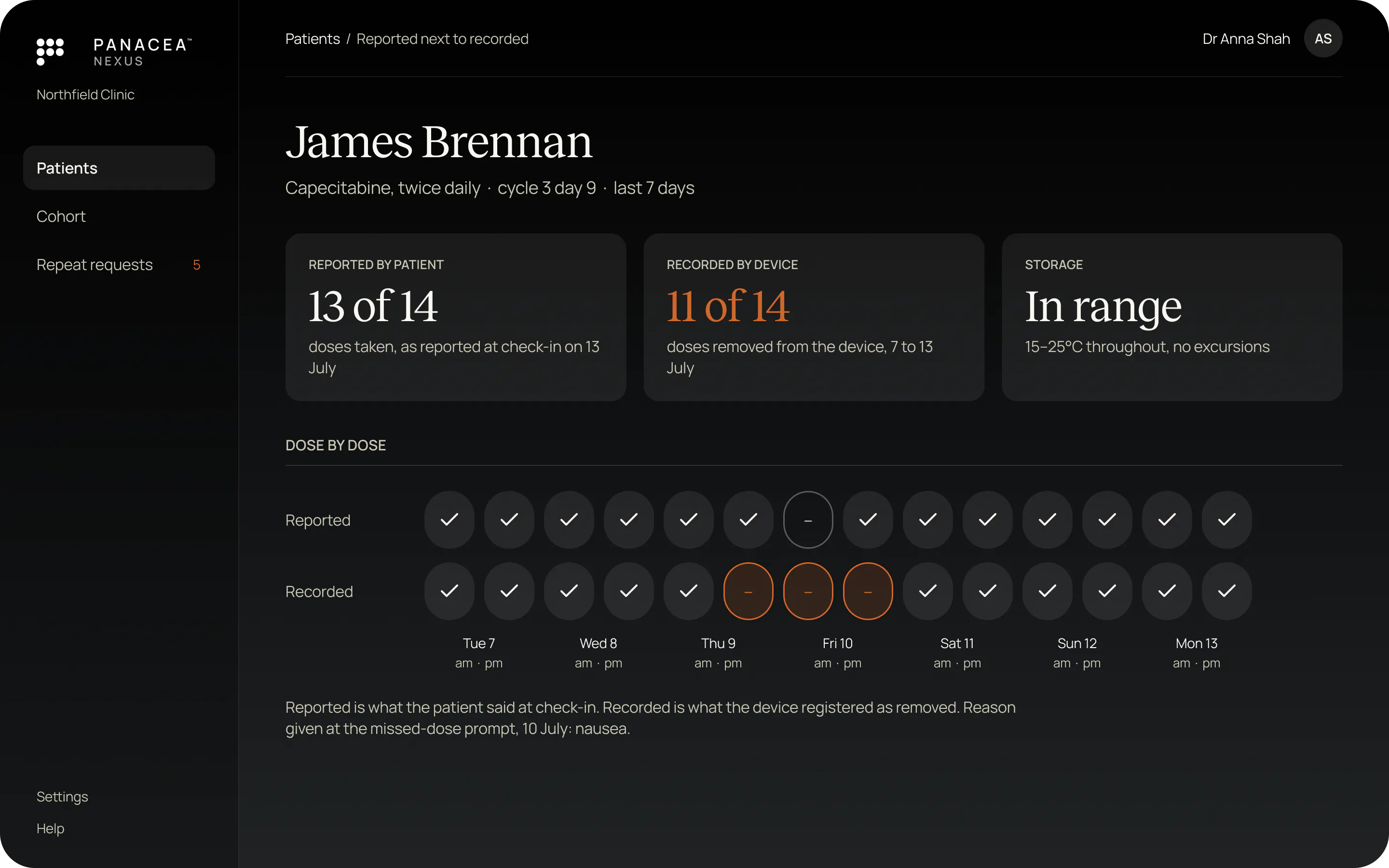Select the Reported Mon 13 am check
Screen dimensions: 1389x868
pos(1167,519)
